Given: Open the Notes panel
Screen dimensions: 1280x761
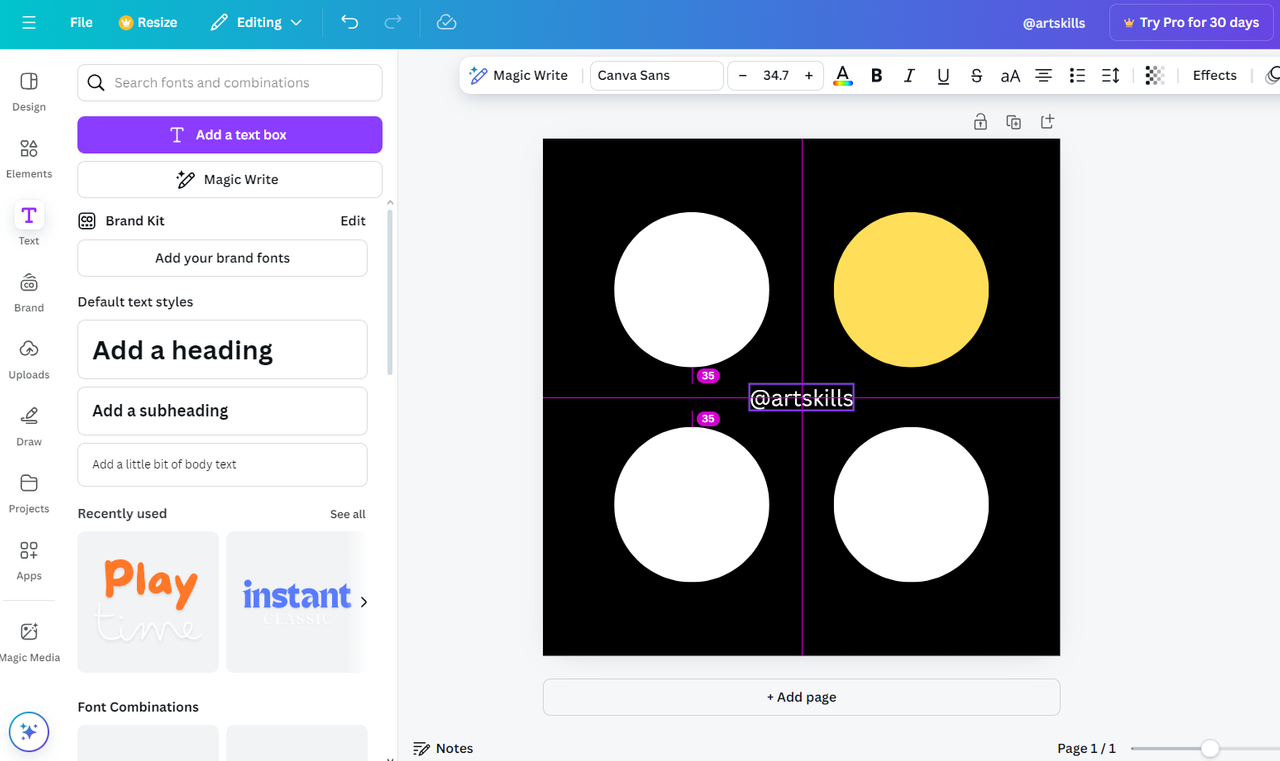Looking at the screenshot, I should (443, 748).
